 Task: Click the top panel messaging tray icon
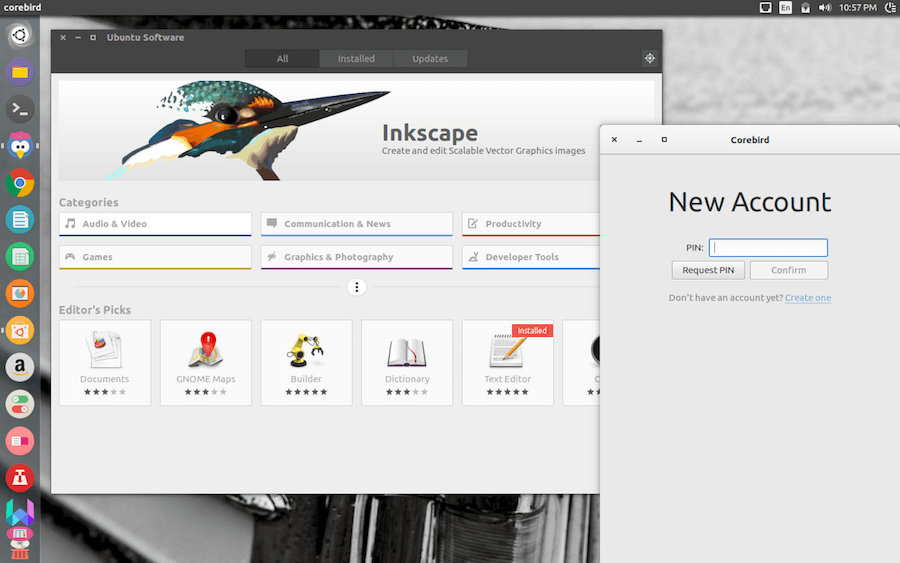(765, 7)
